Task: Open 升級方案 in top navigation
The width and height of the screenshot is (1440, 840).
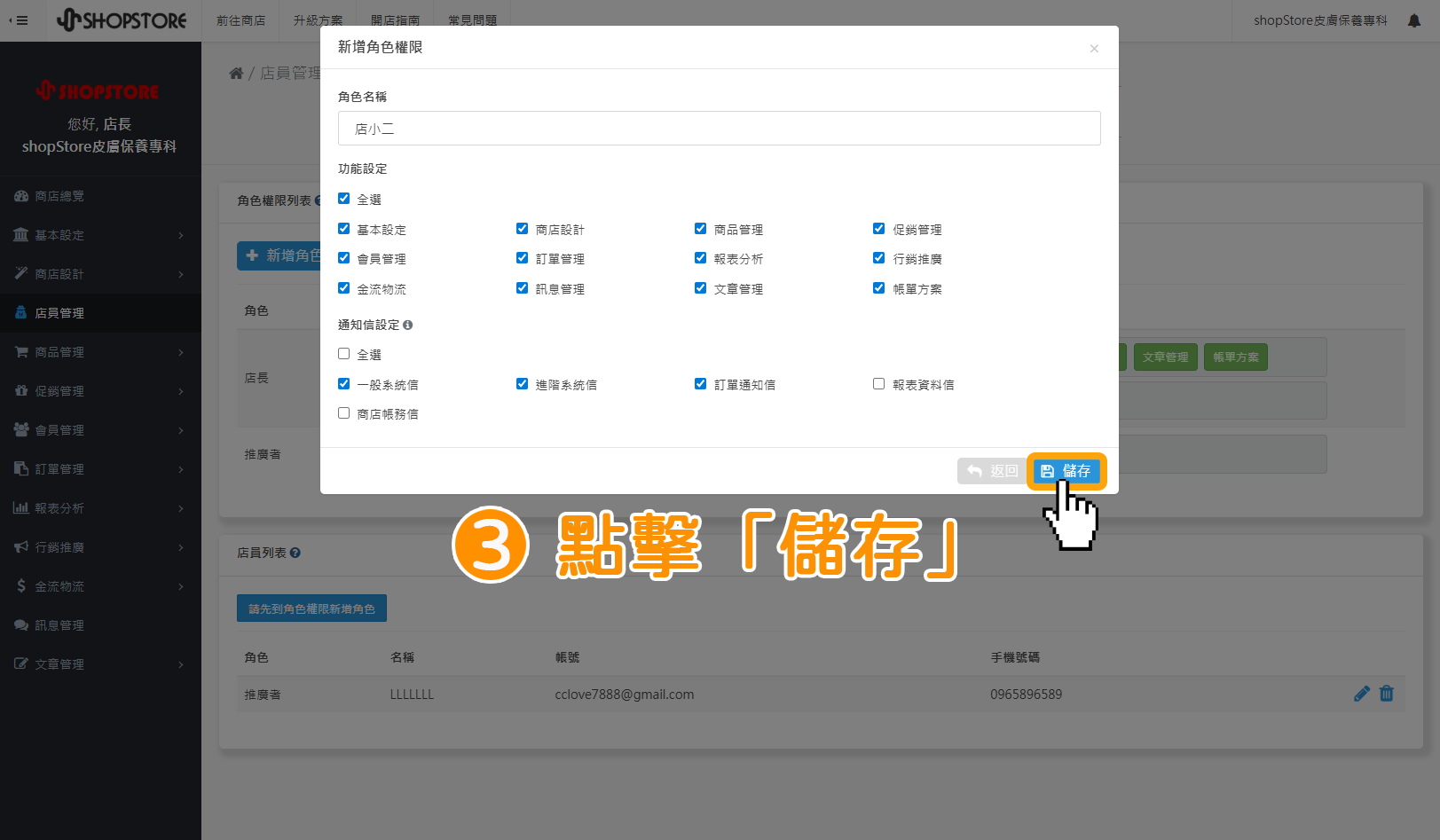Action: pos(318,20)
